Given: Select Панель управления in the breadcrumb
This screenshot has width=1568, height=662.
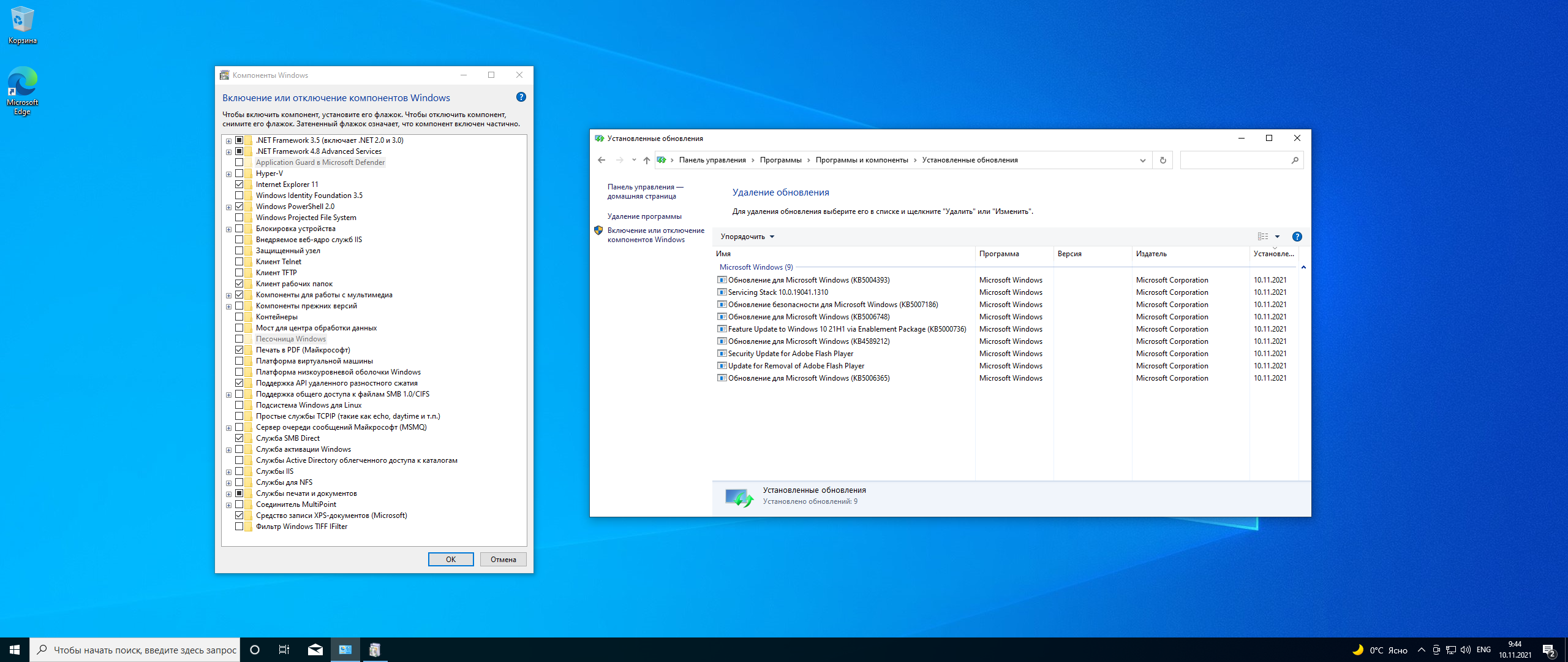Looking at the screenshot, I should pyautogui.click(x=712, y=160).
